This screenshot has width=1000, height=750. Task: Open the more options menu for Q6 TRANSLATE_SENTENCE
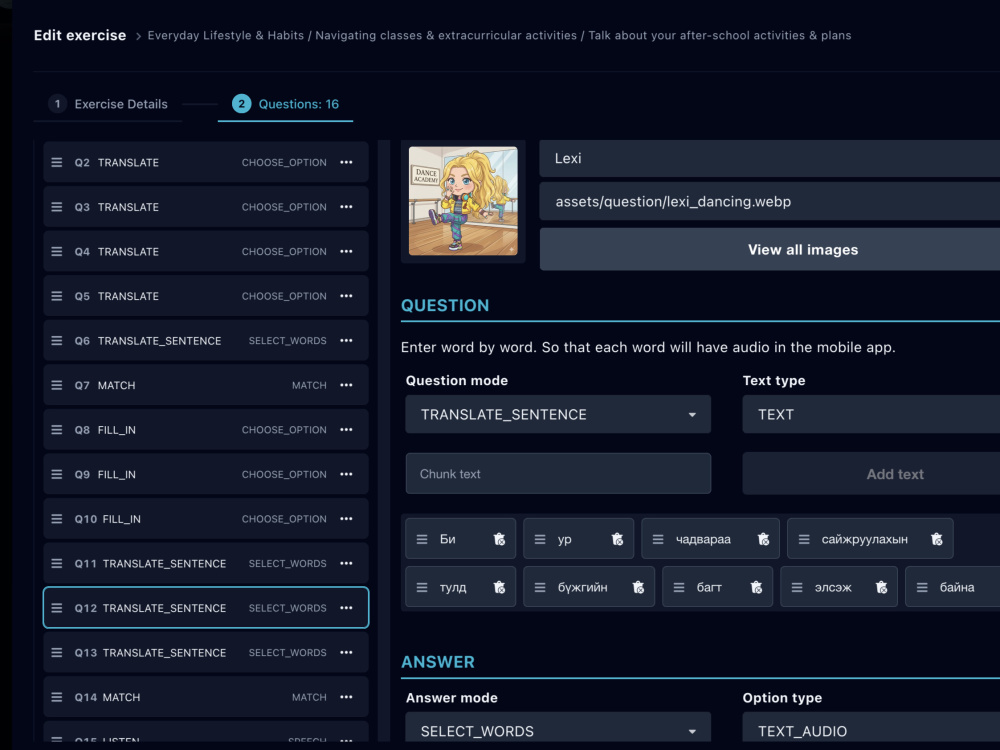(x=346, y=341)
